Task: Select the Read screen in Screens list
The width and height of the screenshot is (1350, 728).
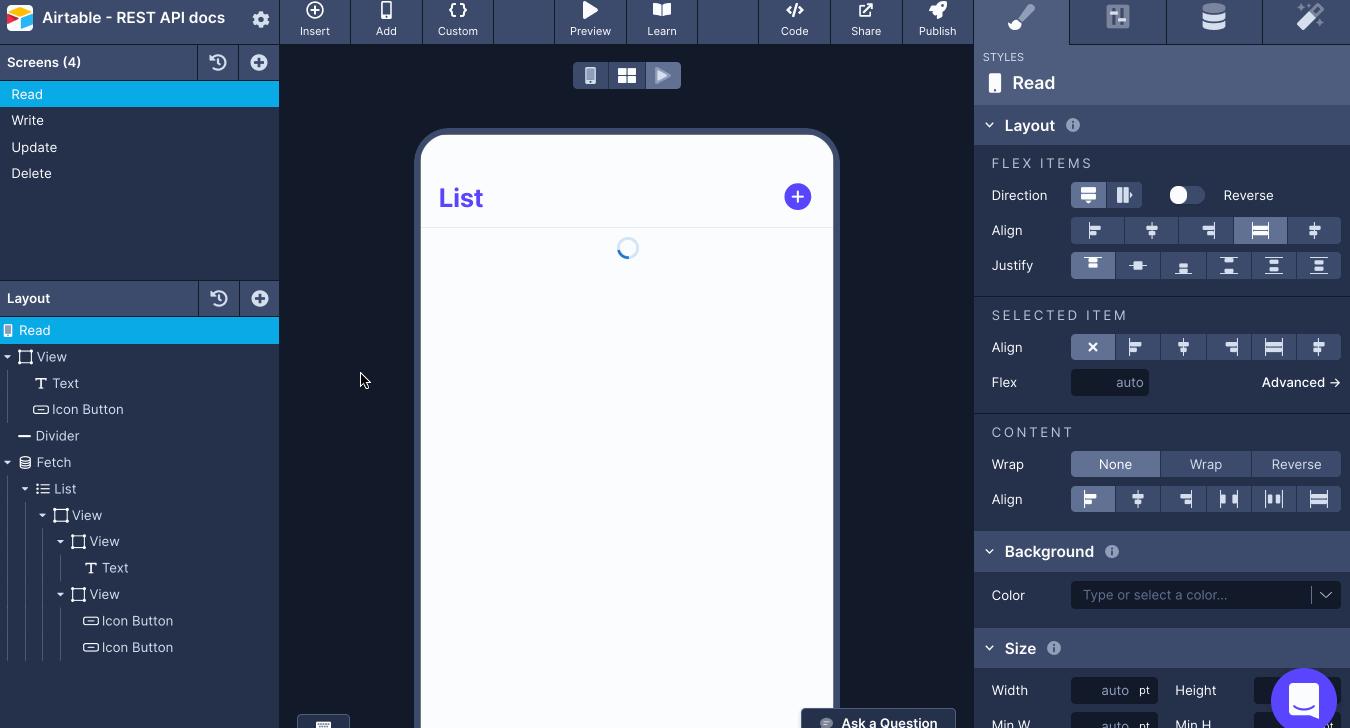Action: tap(139, 94)
